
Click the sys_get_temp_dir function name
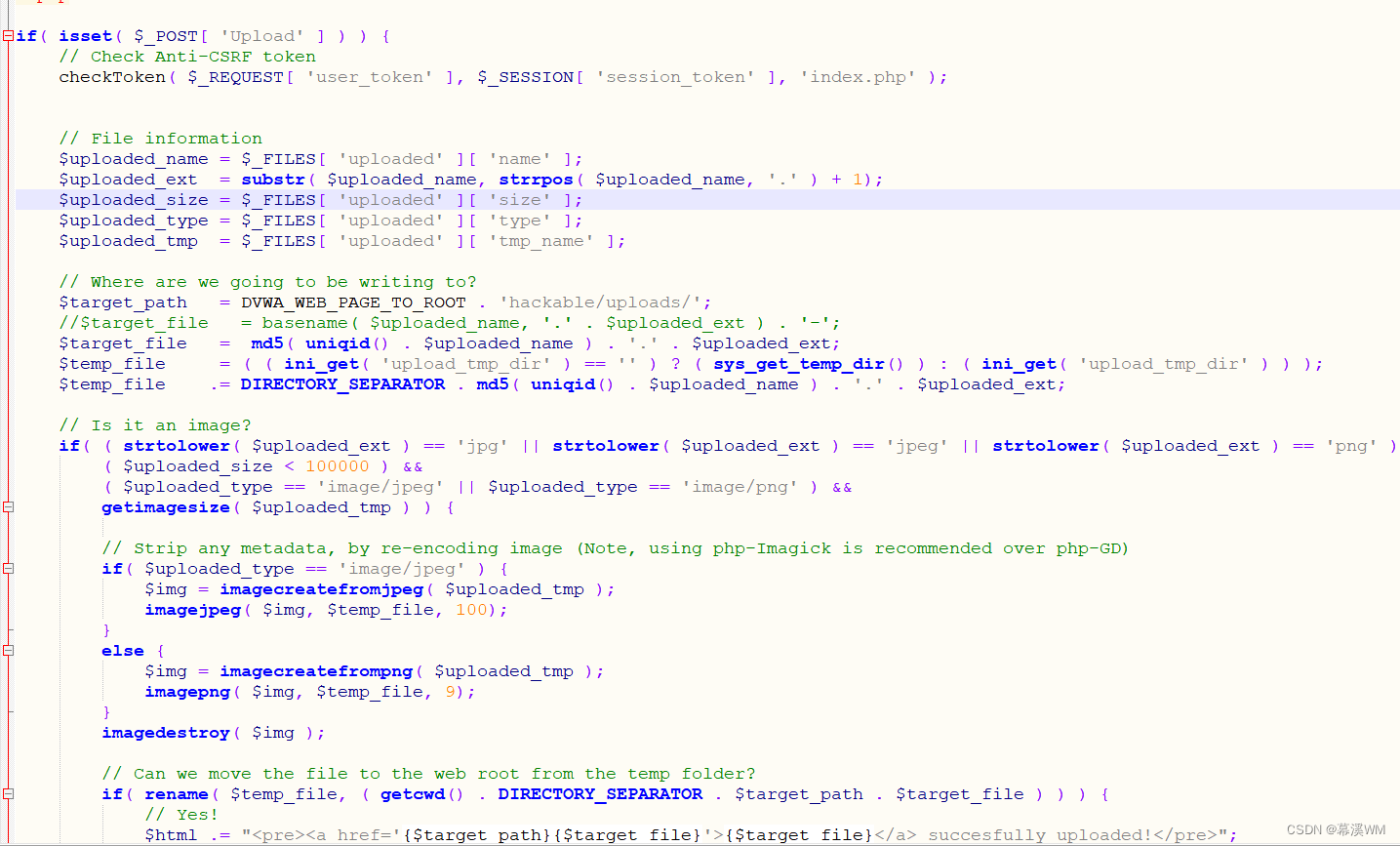[799, 364]
